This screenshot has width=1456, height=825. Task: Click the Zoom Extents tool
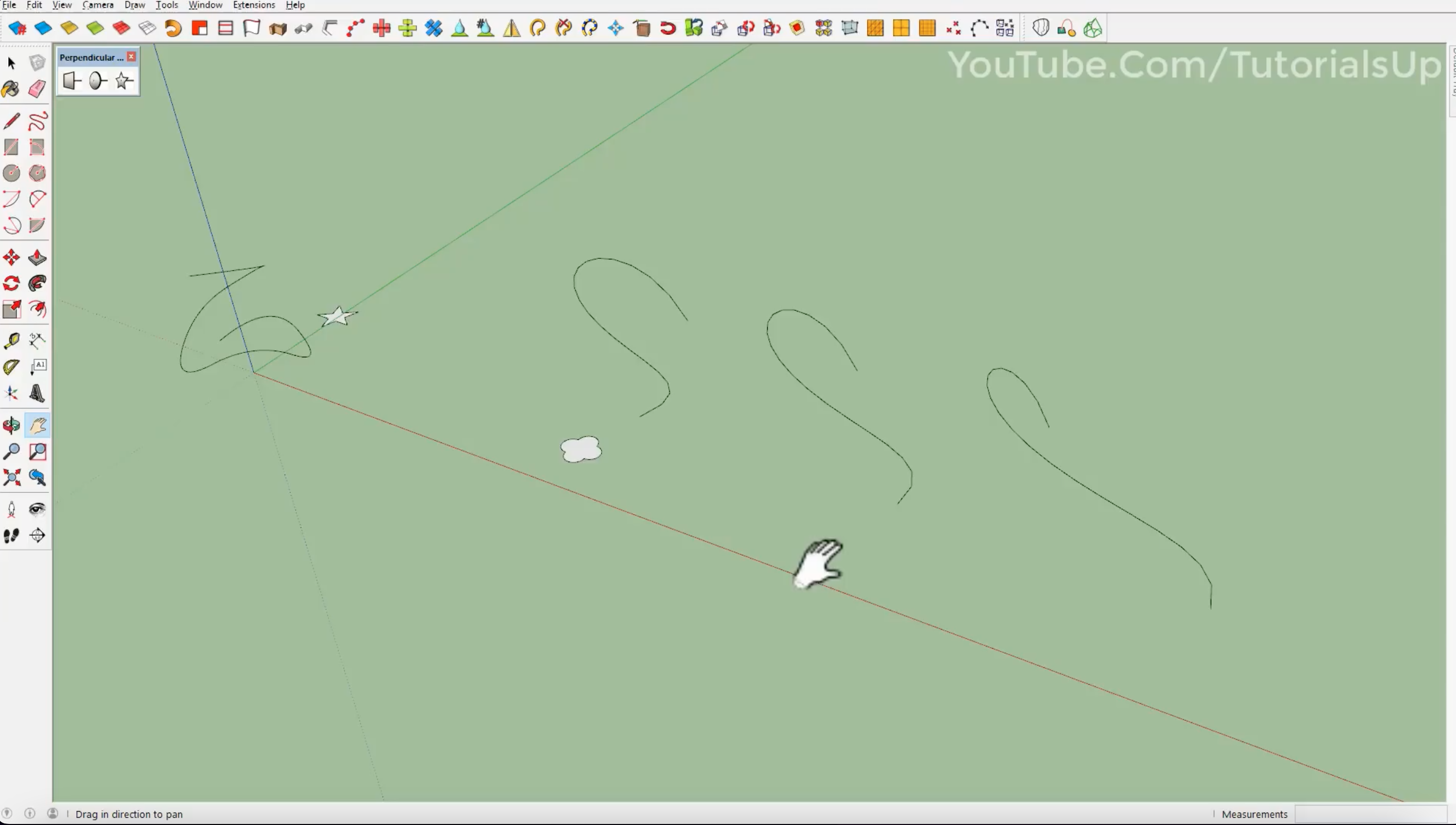point(11,477)
